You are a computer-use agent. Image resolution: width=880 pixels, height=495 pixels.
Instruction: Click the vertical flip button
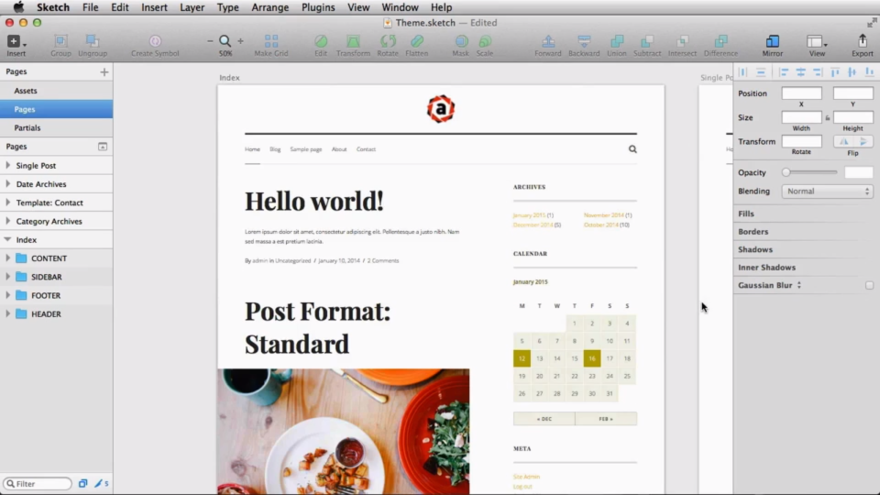(x=863, y=141)
